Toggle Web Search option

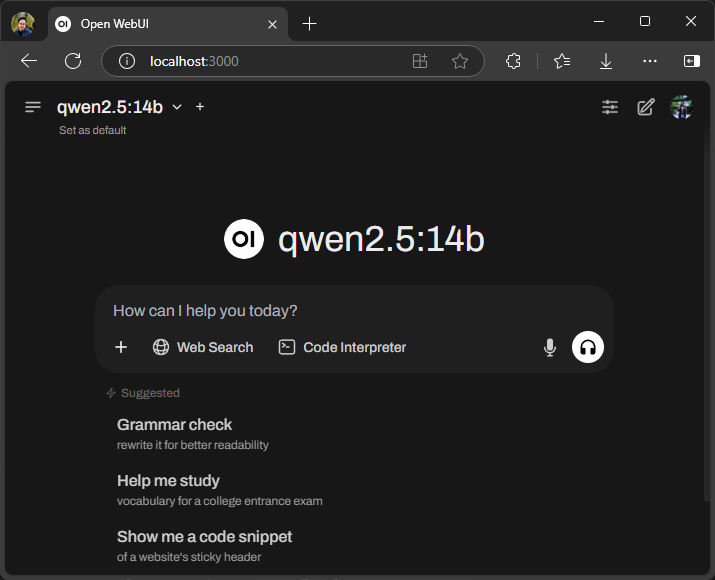tap(203, 347)
